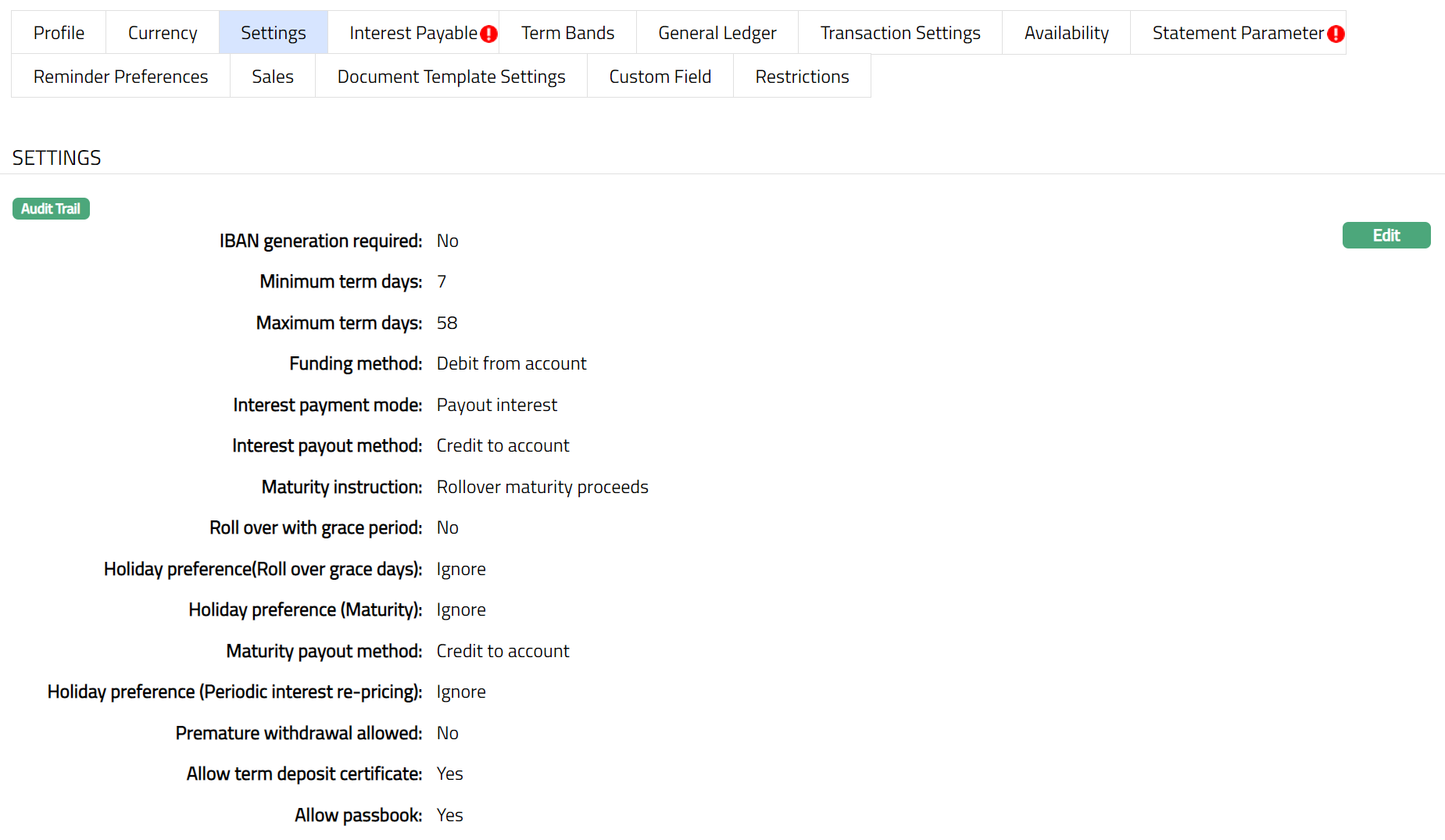This screenshot has height=840, width=1445.
Task: Click the green Edit button
Action: [1386, 235]
